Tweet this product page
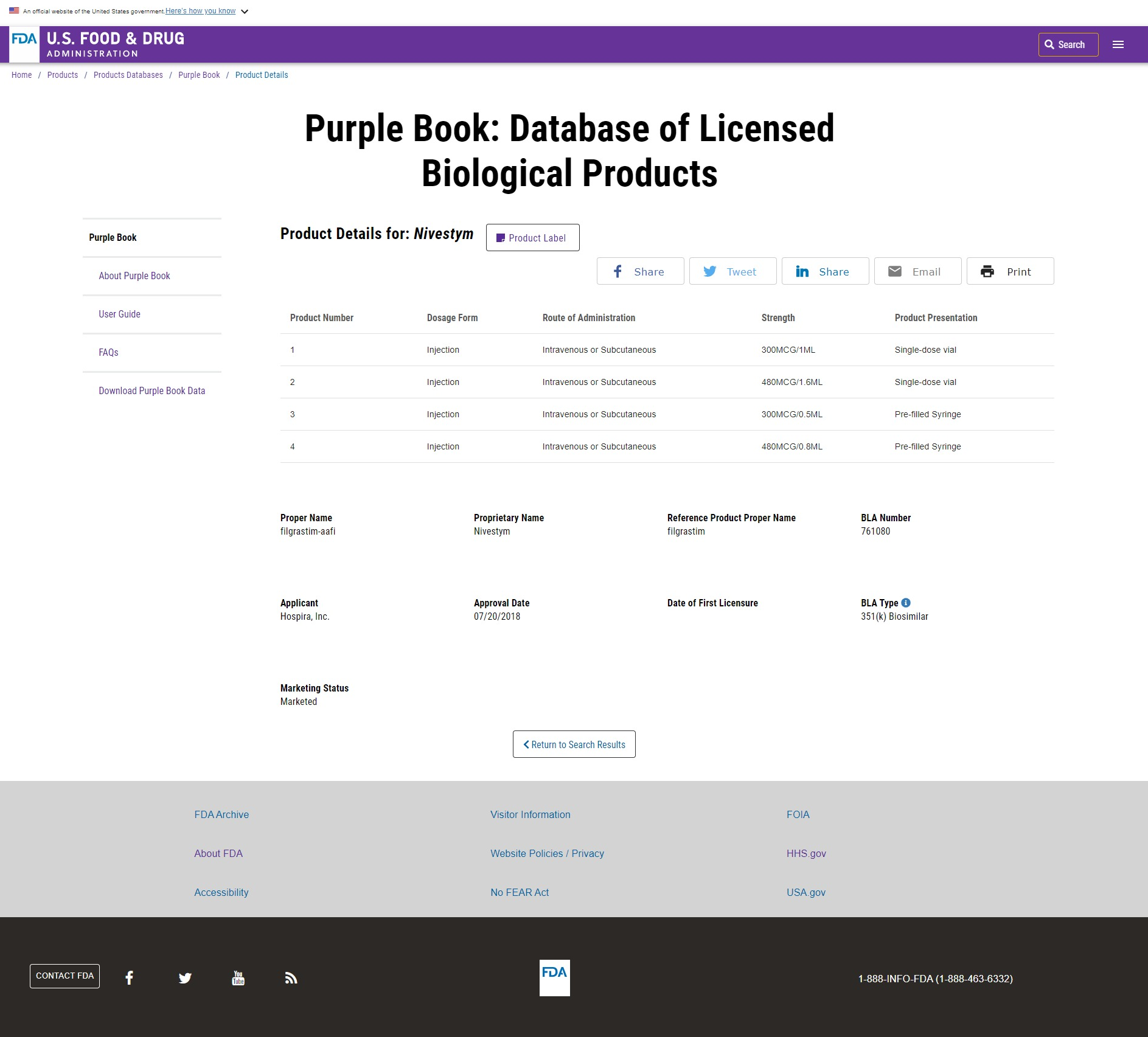Image resolution: width=1148 pixels, height=1037 pixels. 732,271
